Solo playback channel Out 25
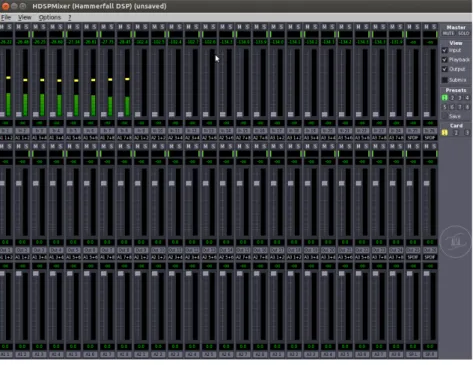Viewport: 473px width, 365px height. click(417, 146)
